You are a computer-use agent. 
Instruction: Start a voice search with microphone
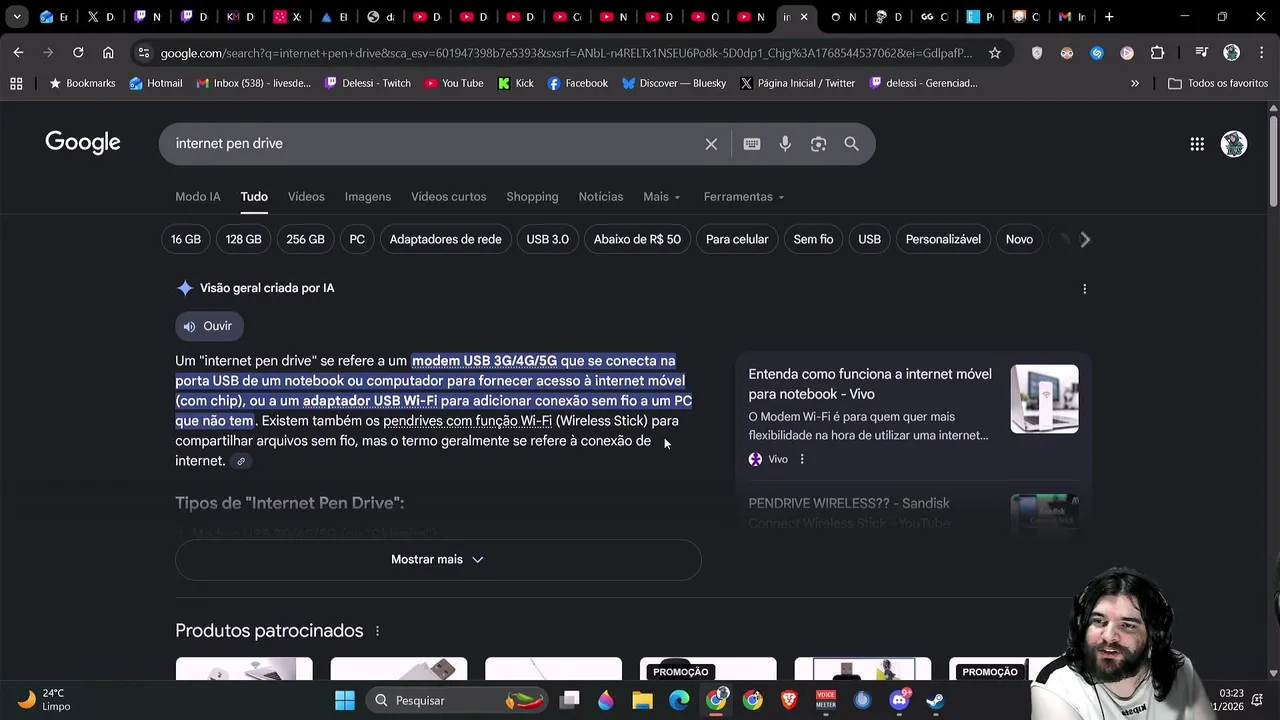click(x=785, y=144)
